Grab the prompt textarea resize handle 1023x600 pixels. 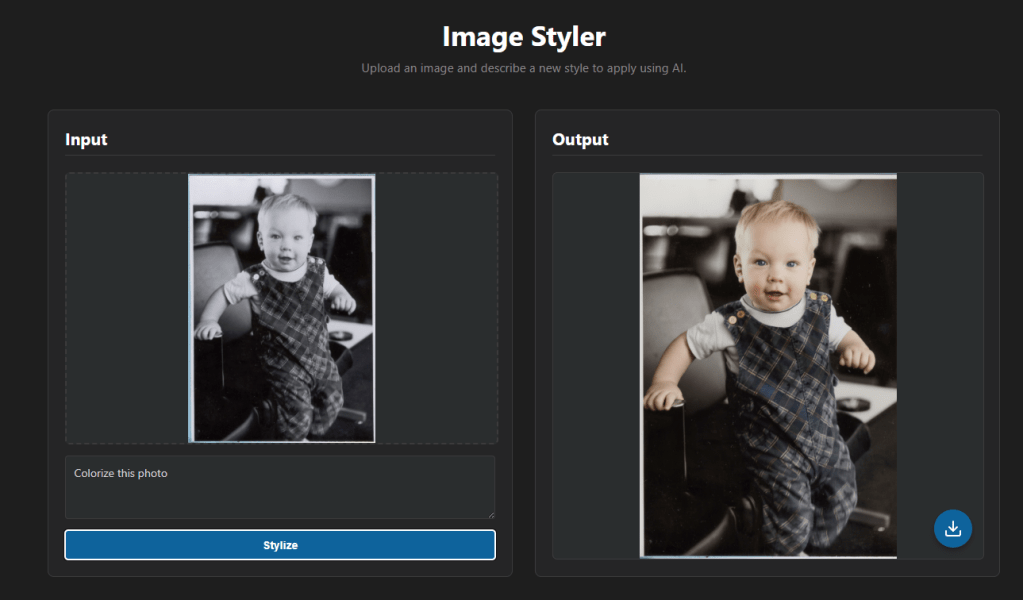pyautogui.click(x=490, y=514)
